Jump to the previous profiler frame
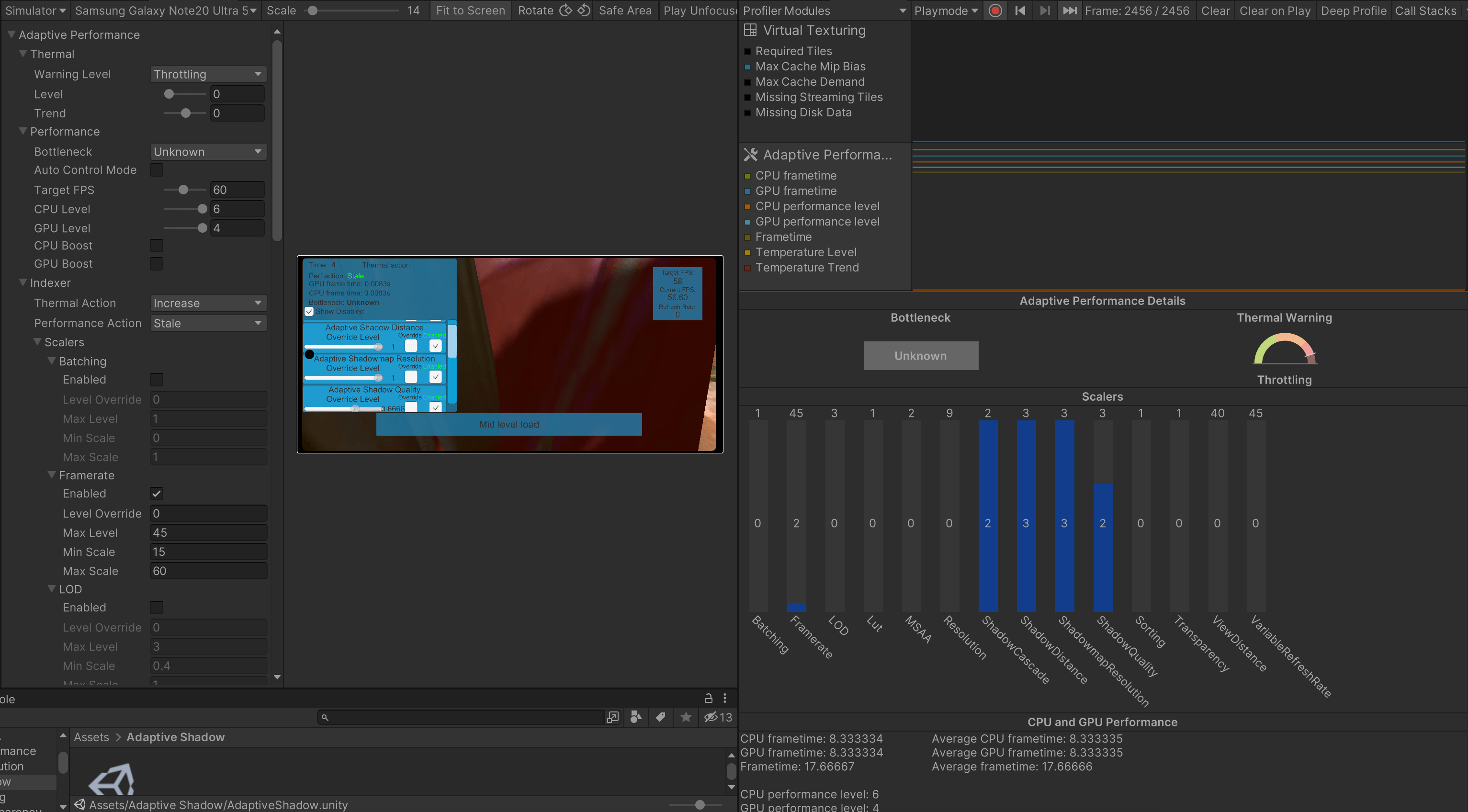This screenshot has height=812, width=1468. point(1020,11)
